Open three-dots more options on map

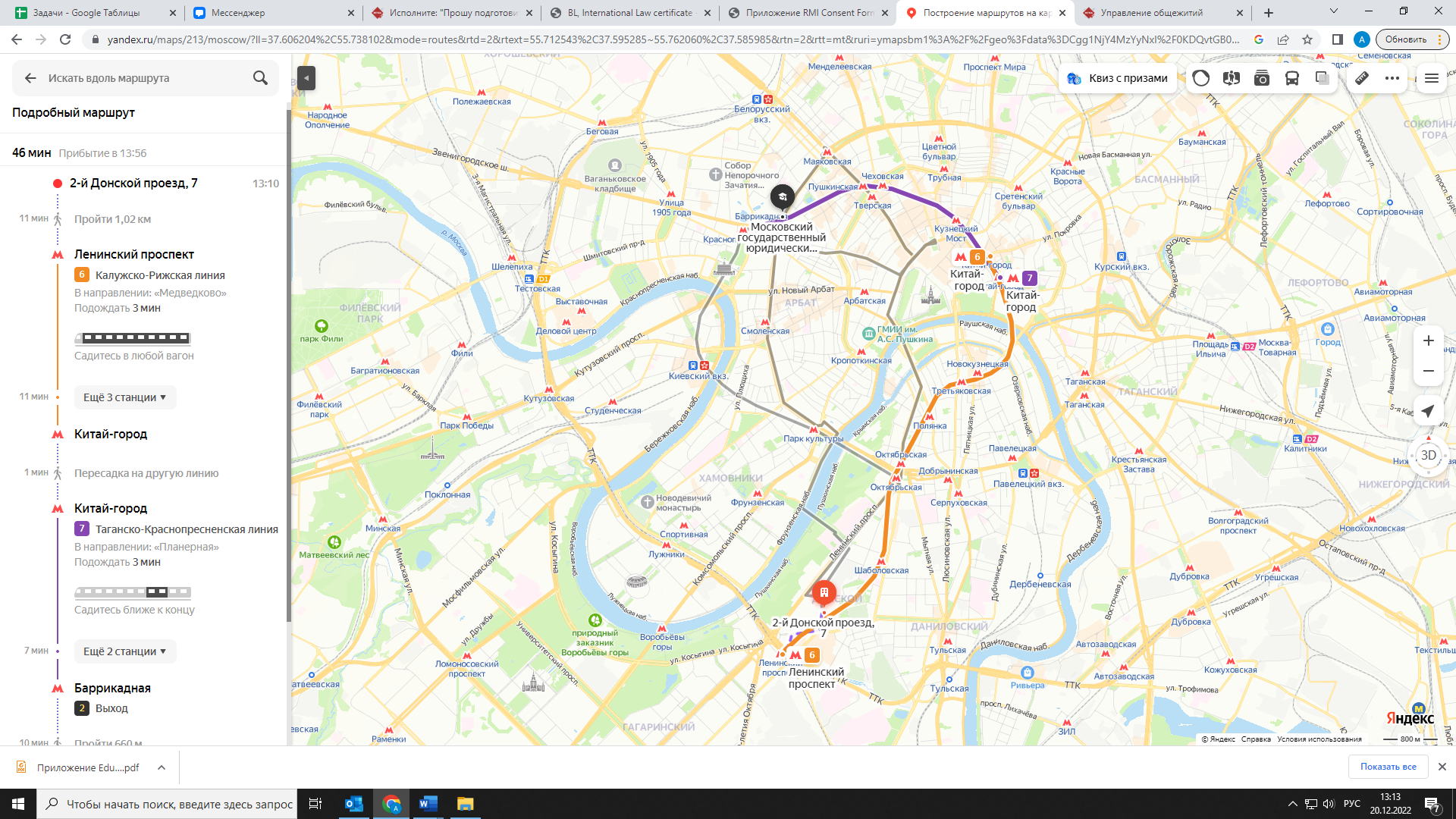[x=1392, y=78]
